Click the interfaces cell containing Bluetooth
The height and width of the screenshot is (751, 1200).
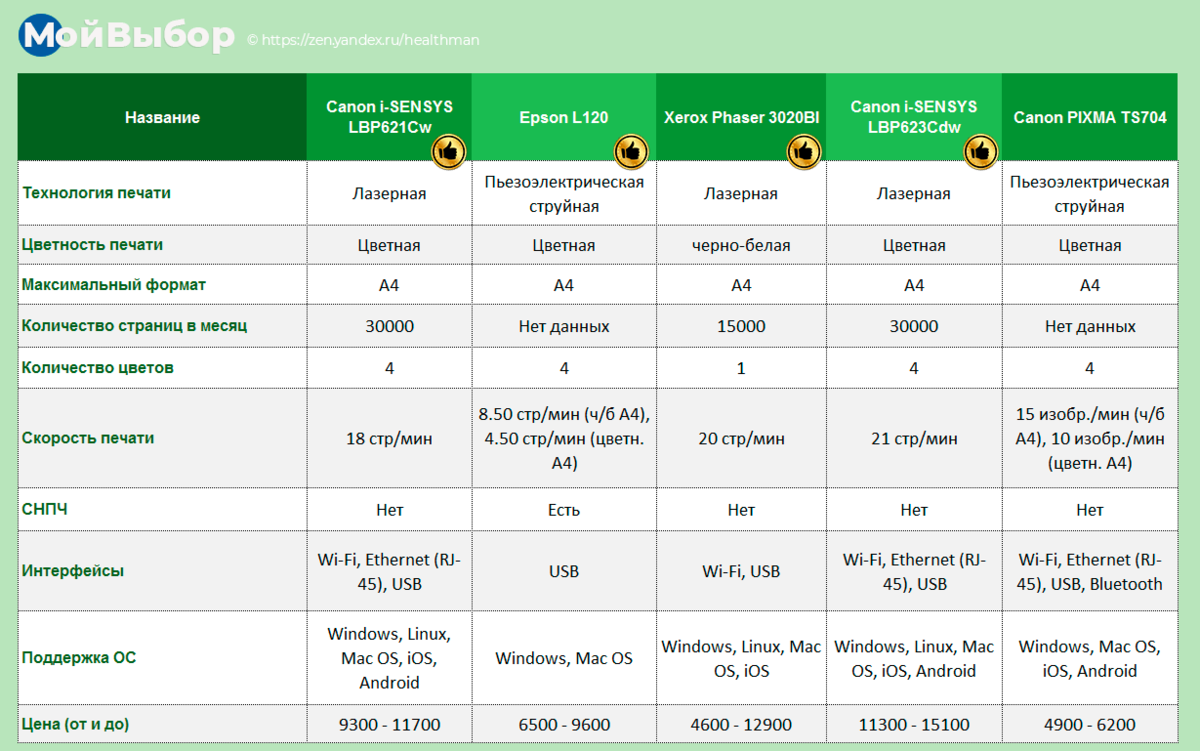point(1090,571)
